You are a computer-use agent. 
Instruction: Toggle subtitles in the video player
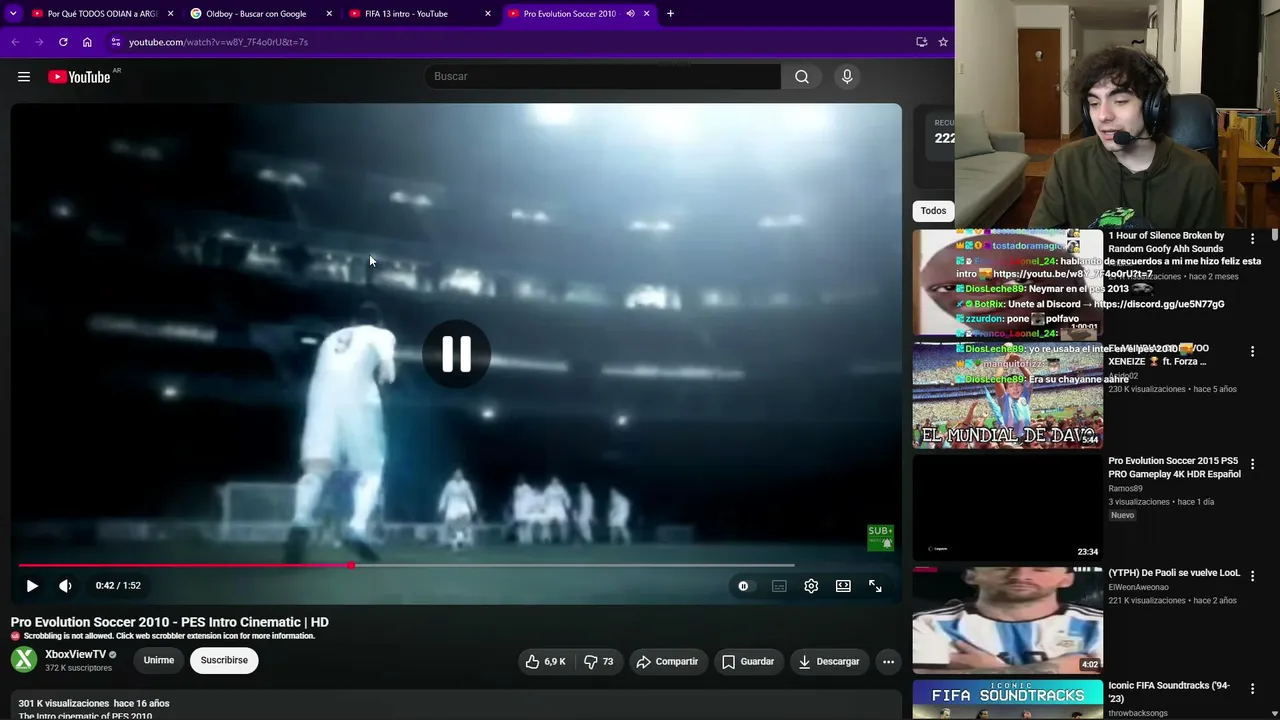coord(779,586)
